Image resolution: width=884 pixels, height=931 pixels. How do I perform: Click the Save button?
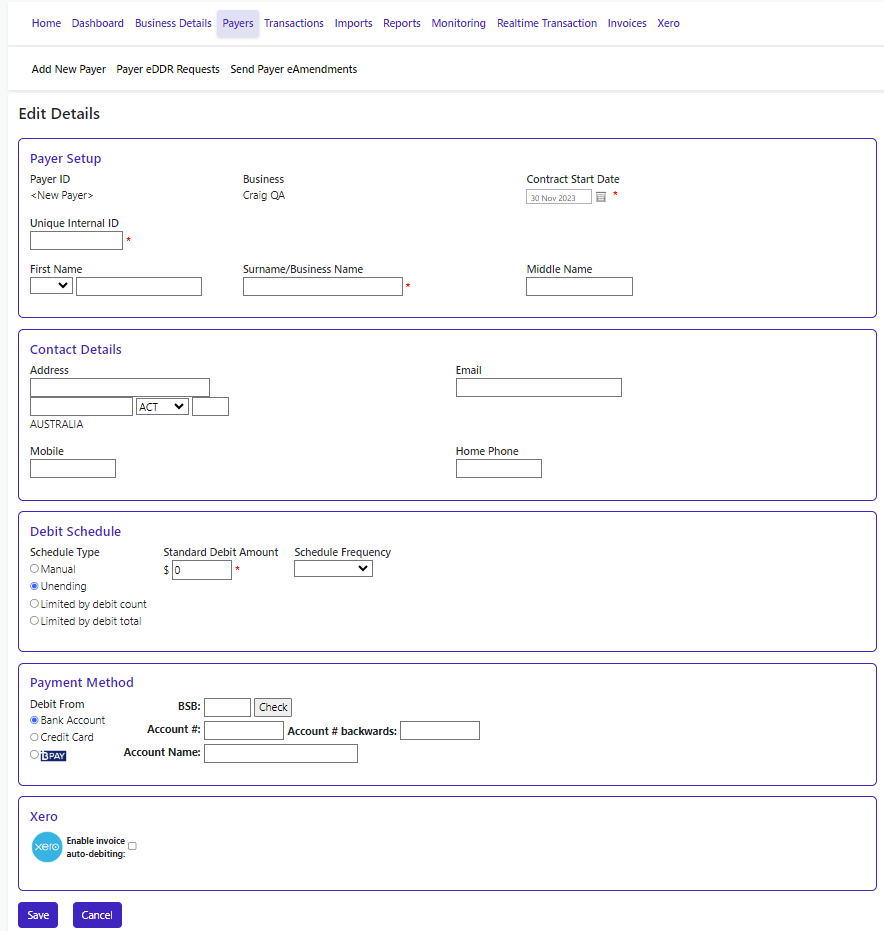point(38,915)
